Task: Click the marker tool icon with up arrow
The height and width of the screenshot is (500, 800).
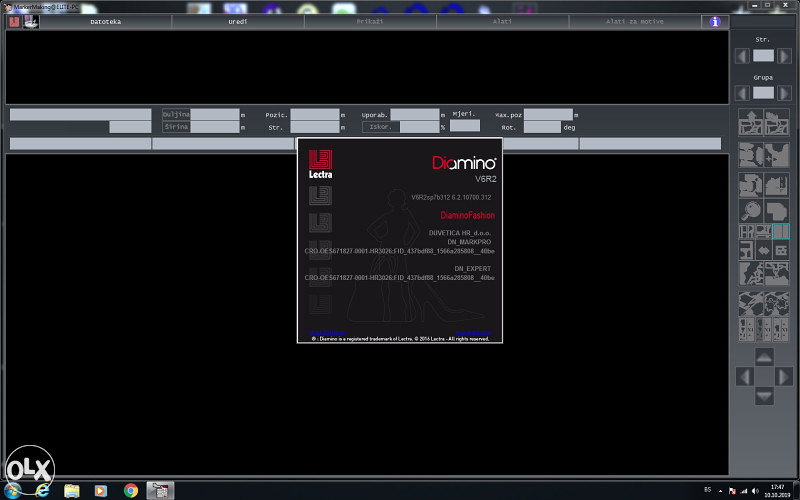Action: pyautogui.click(x=751, y=122)
